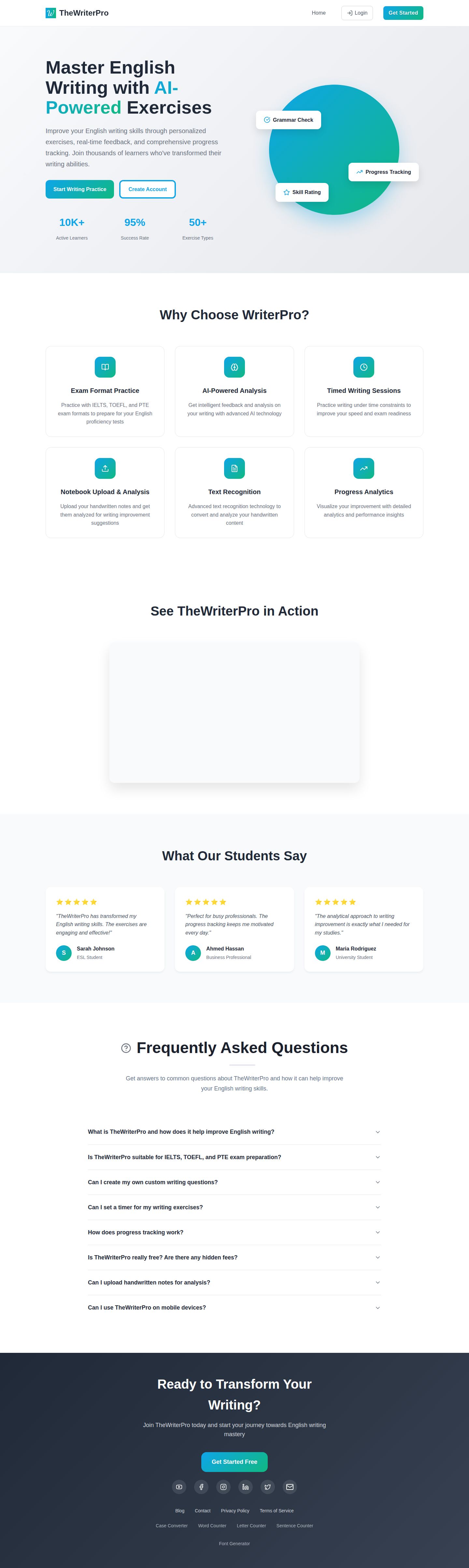Screen dimensions: 469x1568
Task: Expand the mobile devices FAQ chevron
Action: point(377,1308)
